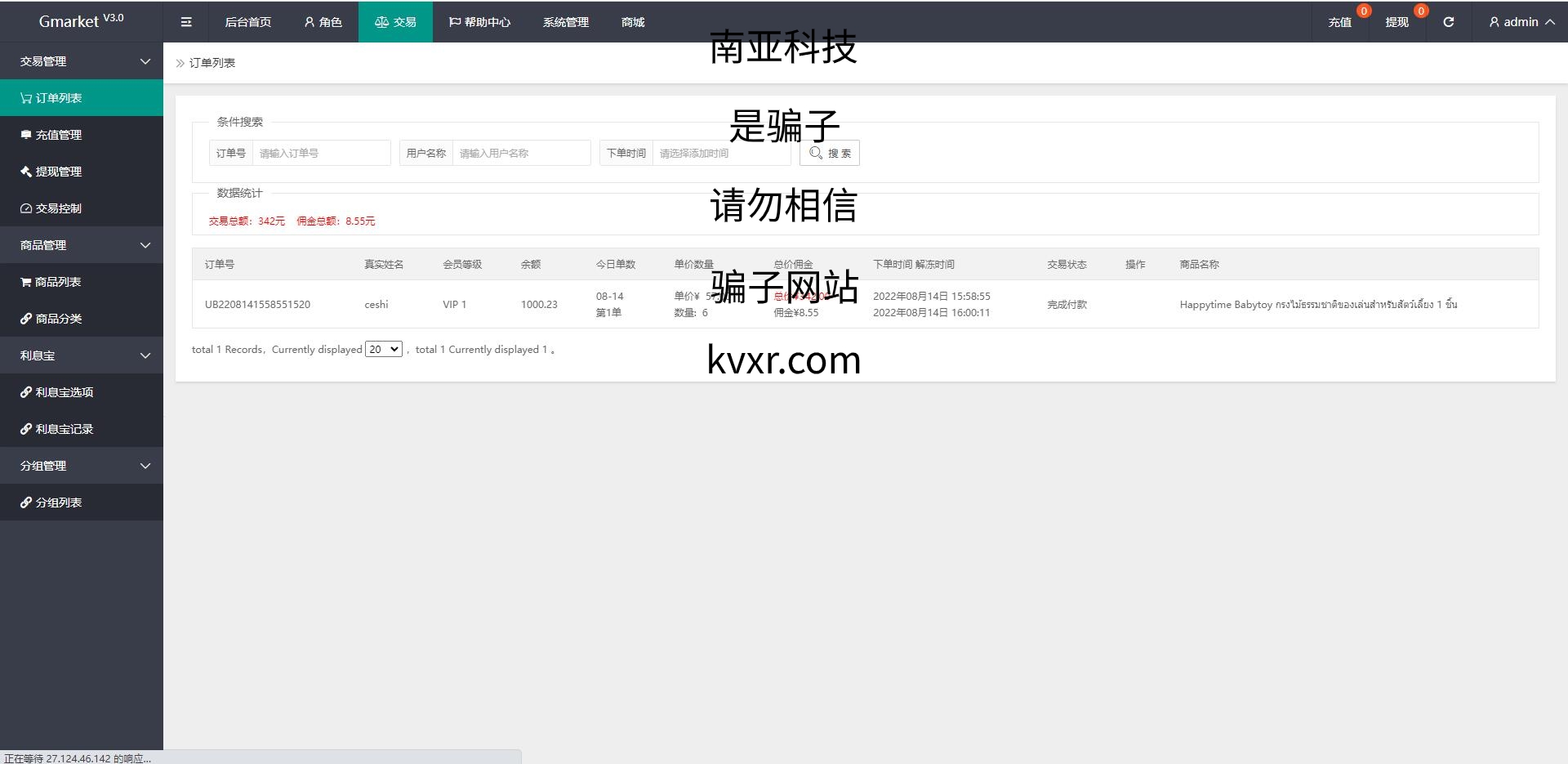Click the 订单列表 breadcrumb text

point(212,63)
